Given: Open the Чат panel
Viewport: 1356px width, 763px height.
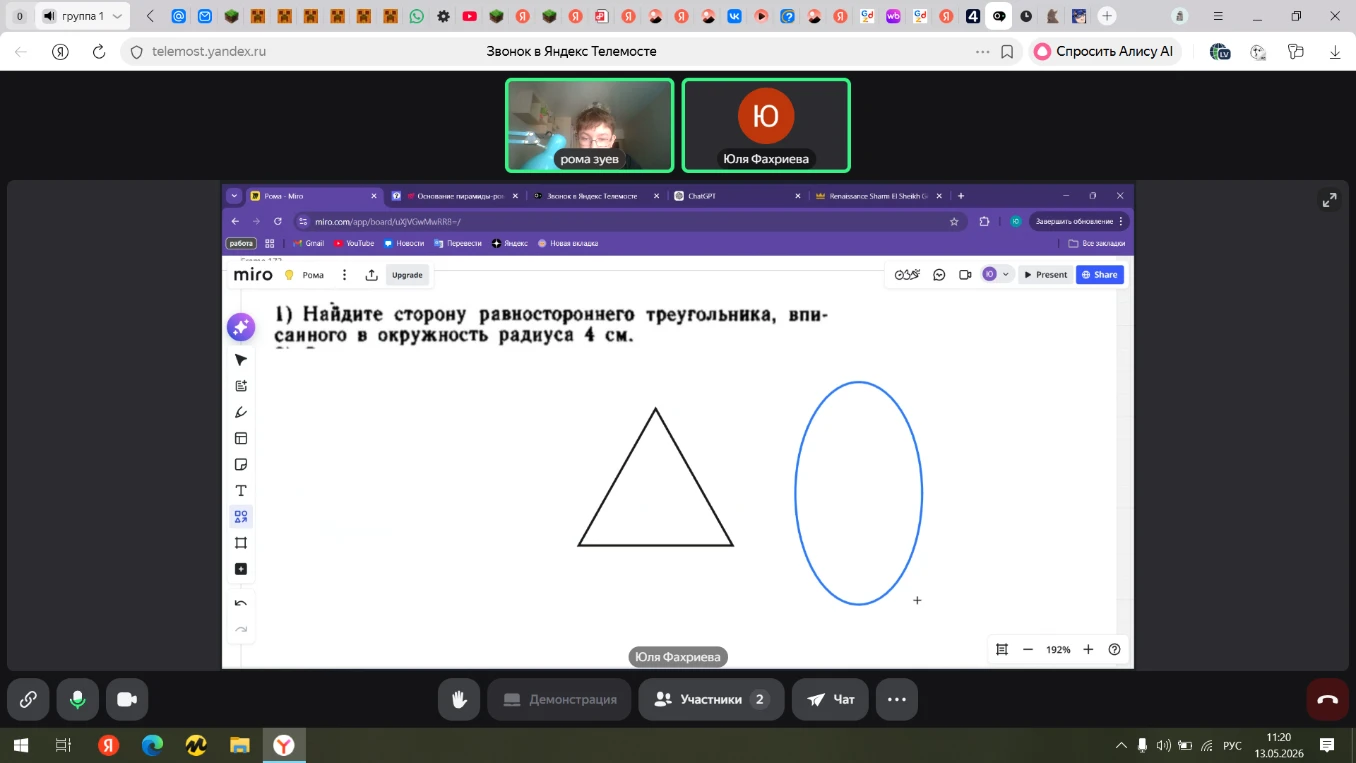Looking at the screenshot, I should (x=831, y=699).
